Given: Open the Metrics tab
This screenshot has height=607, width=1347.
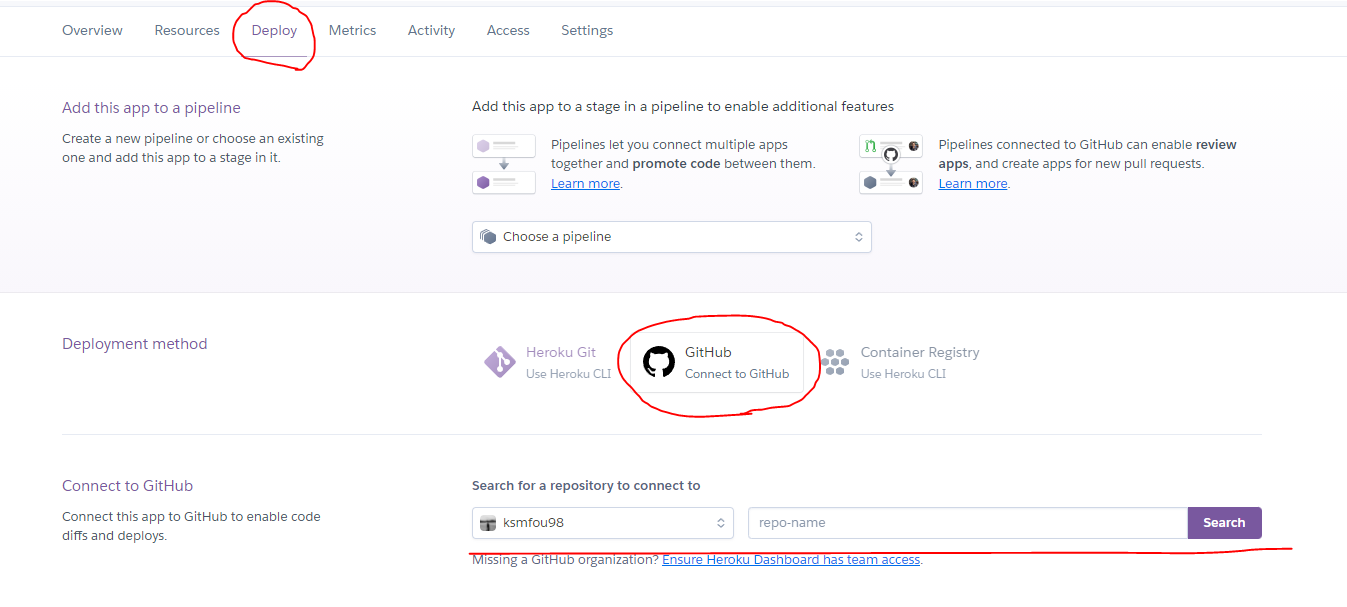Looking at the screenshot, I should (352, 31).
